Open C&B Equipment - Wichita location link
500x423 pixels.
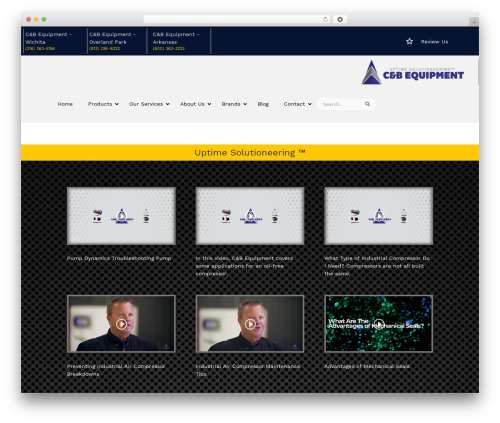pyautogui.click(x=48, y=38)
